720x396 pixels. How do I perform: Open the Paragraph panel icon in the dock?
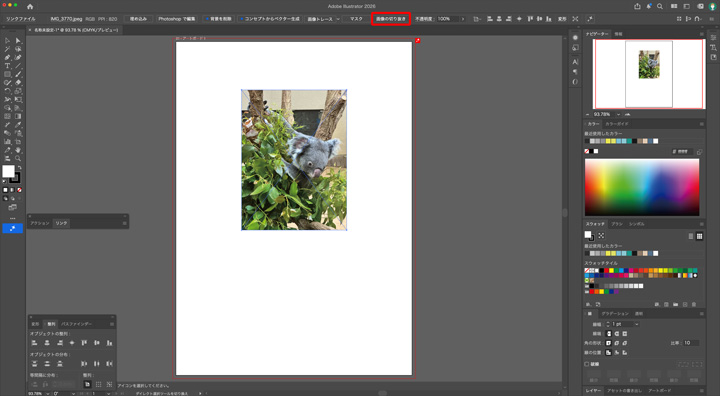pyautogui.click(x=575, y=72)
